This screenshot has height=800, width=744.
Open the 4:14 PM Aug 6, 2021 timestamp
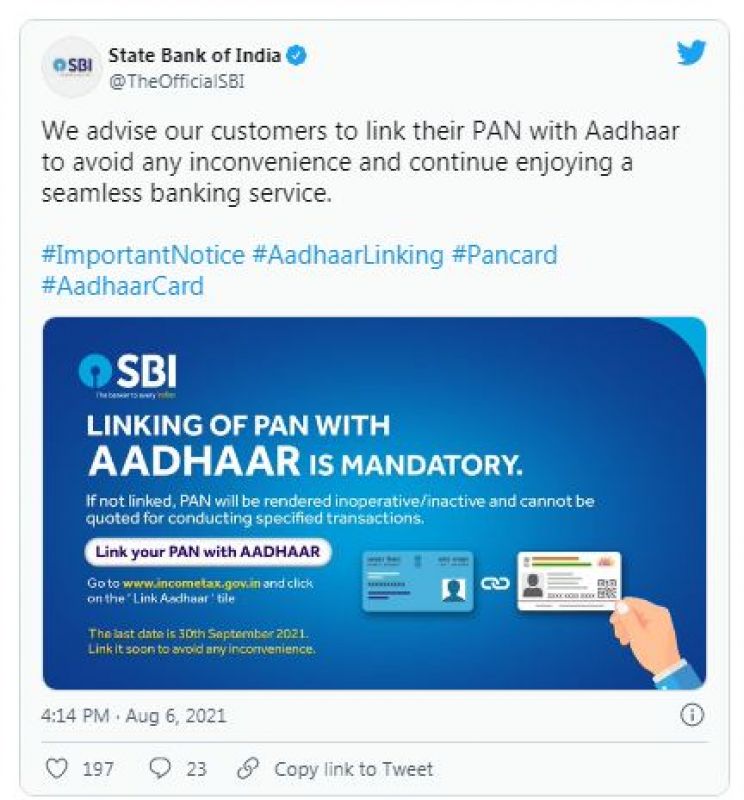(x=133, y=715)
